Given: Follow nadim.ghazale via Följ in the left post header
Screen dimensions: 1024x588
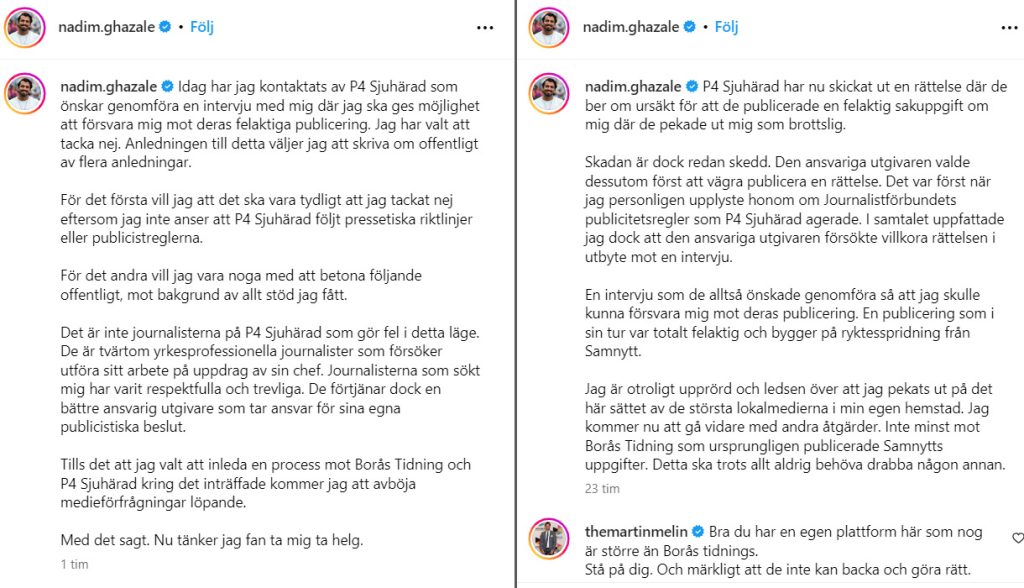Looking at the screenshot, I should tap(201, 27).
